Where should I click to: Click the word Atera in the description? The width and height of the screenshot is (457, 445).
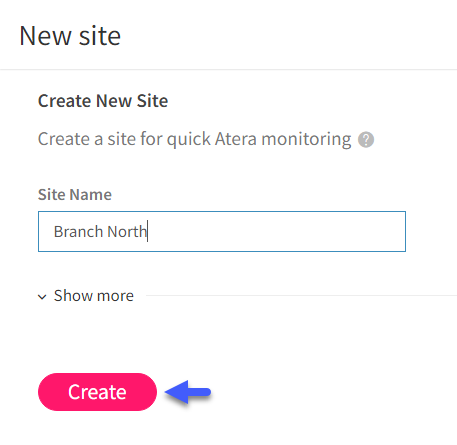point(236,139)
